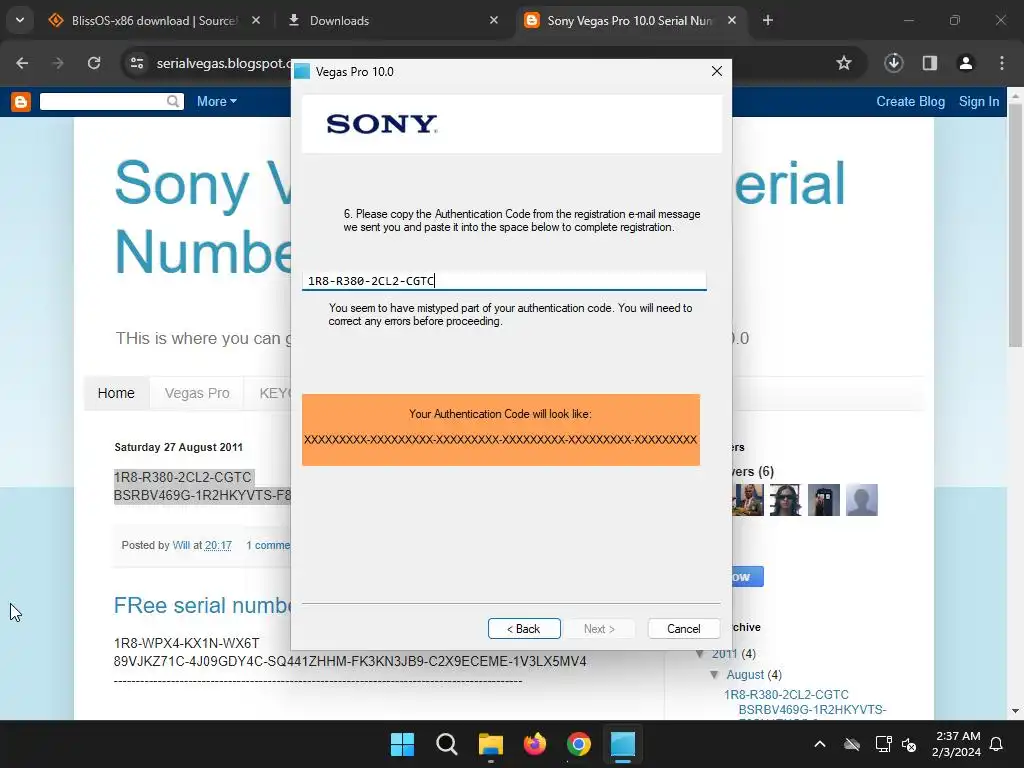The width and height of the screenshot is (1024, 768).
Task: Open the 20:17 post timestamp link
Action: tap(218, 545)
